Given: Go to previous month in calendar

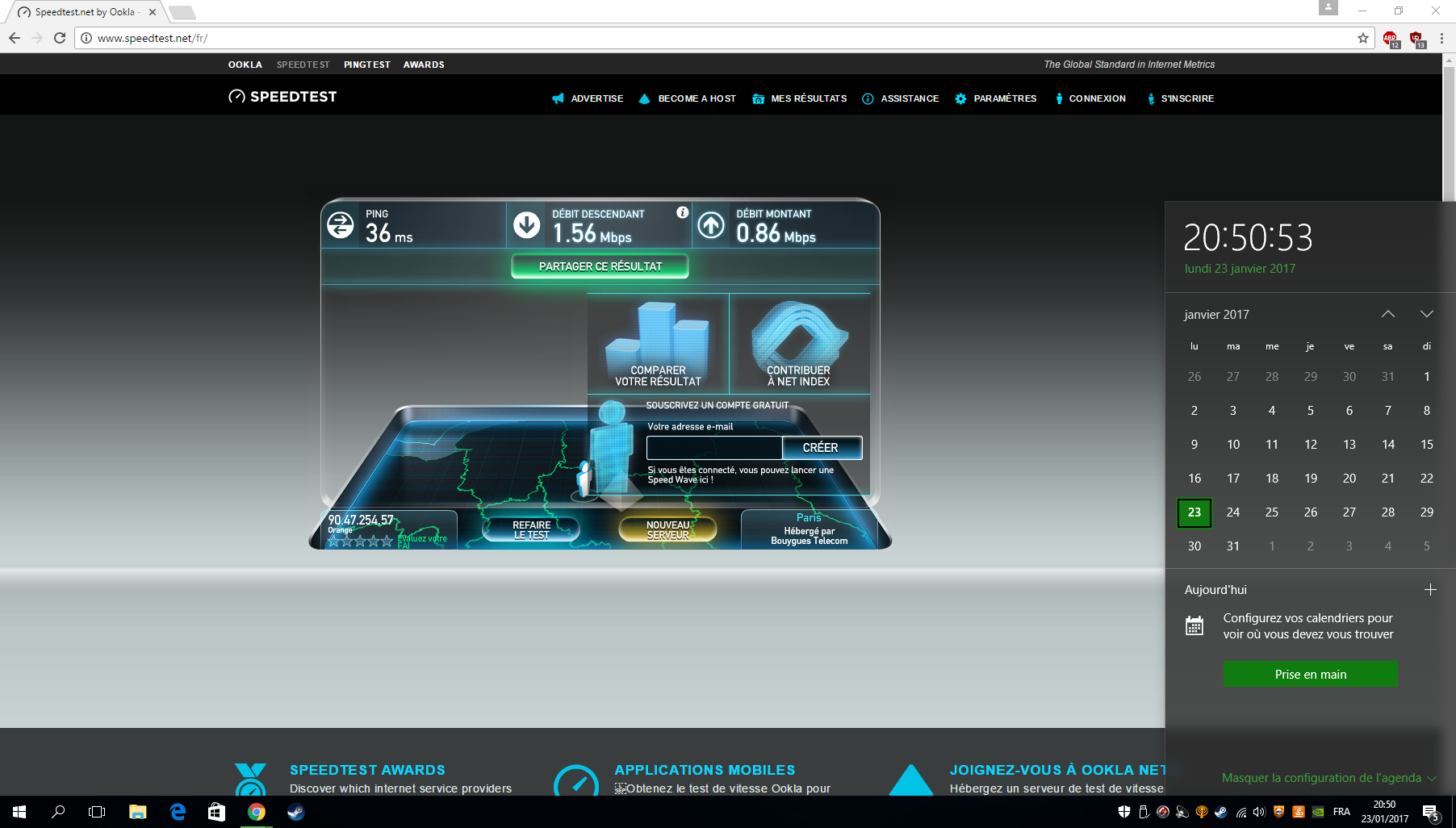Looking at the screenshot, I should 1388,314.
